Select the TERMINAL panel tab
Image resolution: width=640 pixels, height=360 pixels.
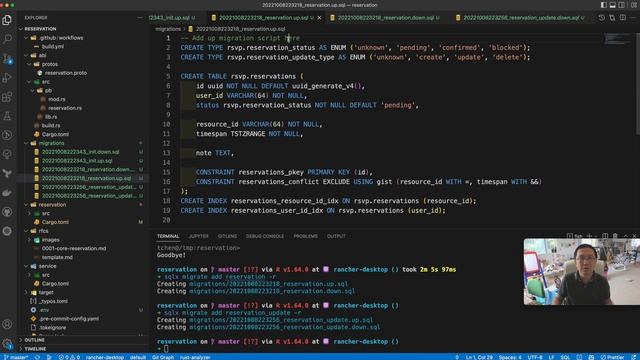pos(168,236)
